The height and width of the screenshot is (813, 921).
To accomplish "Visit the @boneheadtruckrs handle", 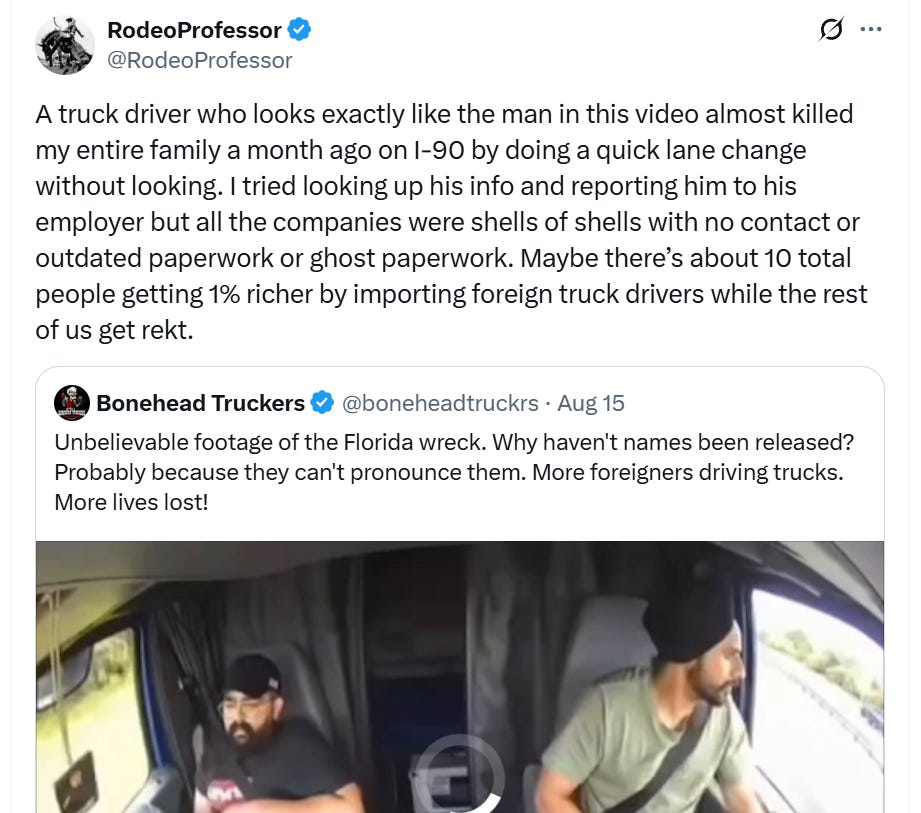I will (440, 404).
